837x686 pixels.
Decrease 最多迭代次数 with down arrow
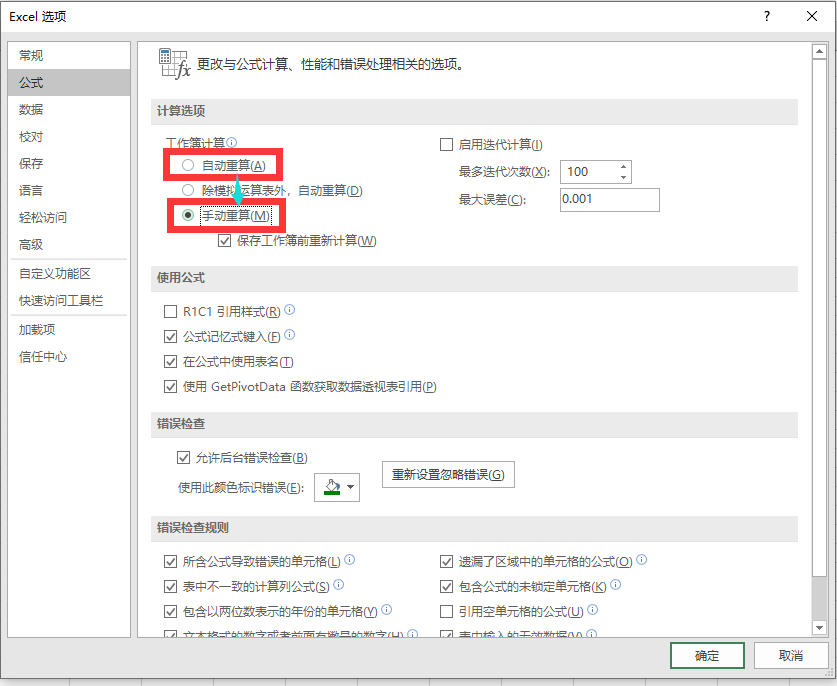pos(623,177)
